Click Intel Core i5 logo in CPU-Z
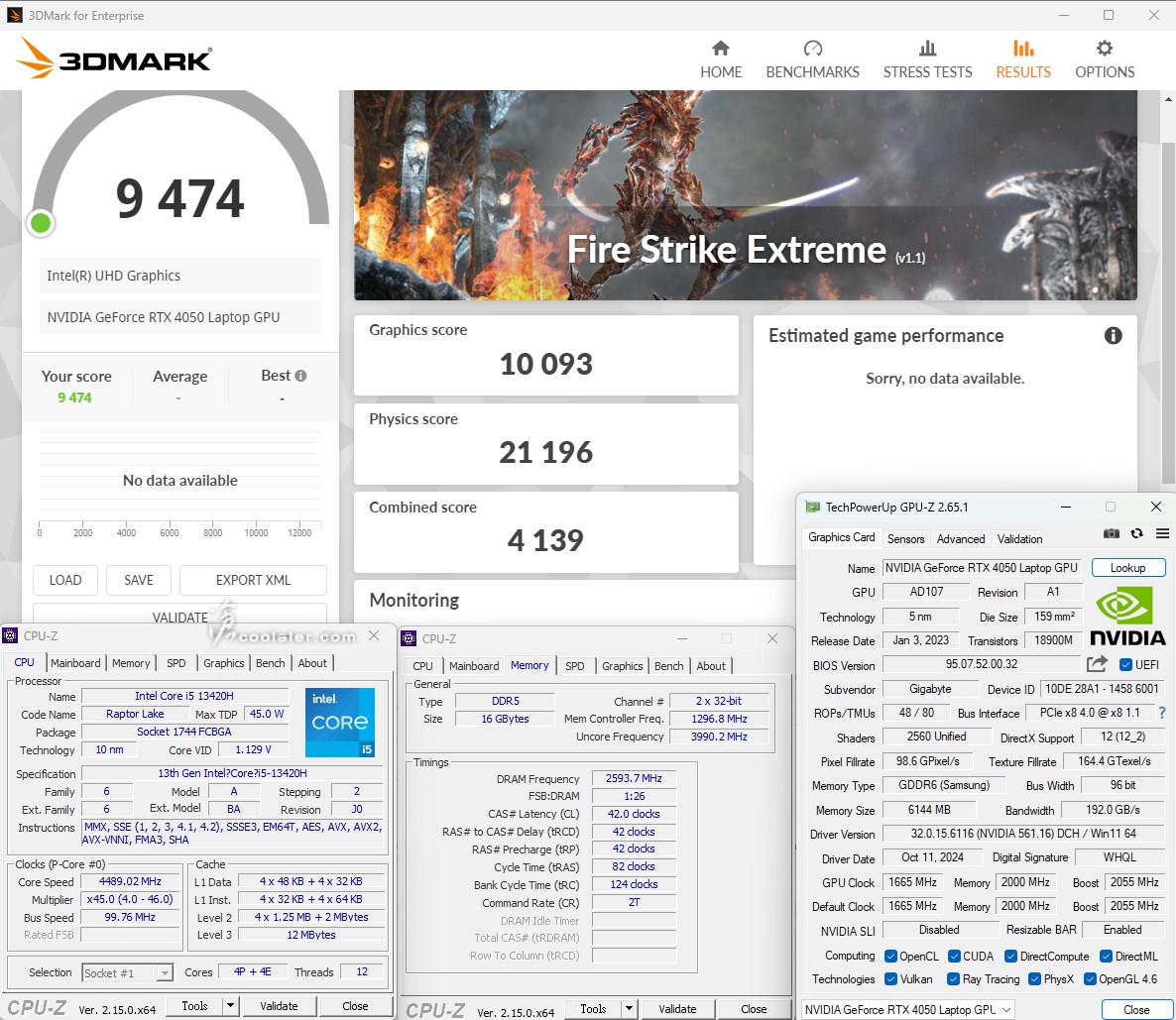 340,723
